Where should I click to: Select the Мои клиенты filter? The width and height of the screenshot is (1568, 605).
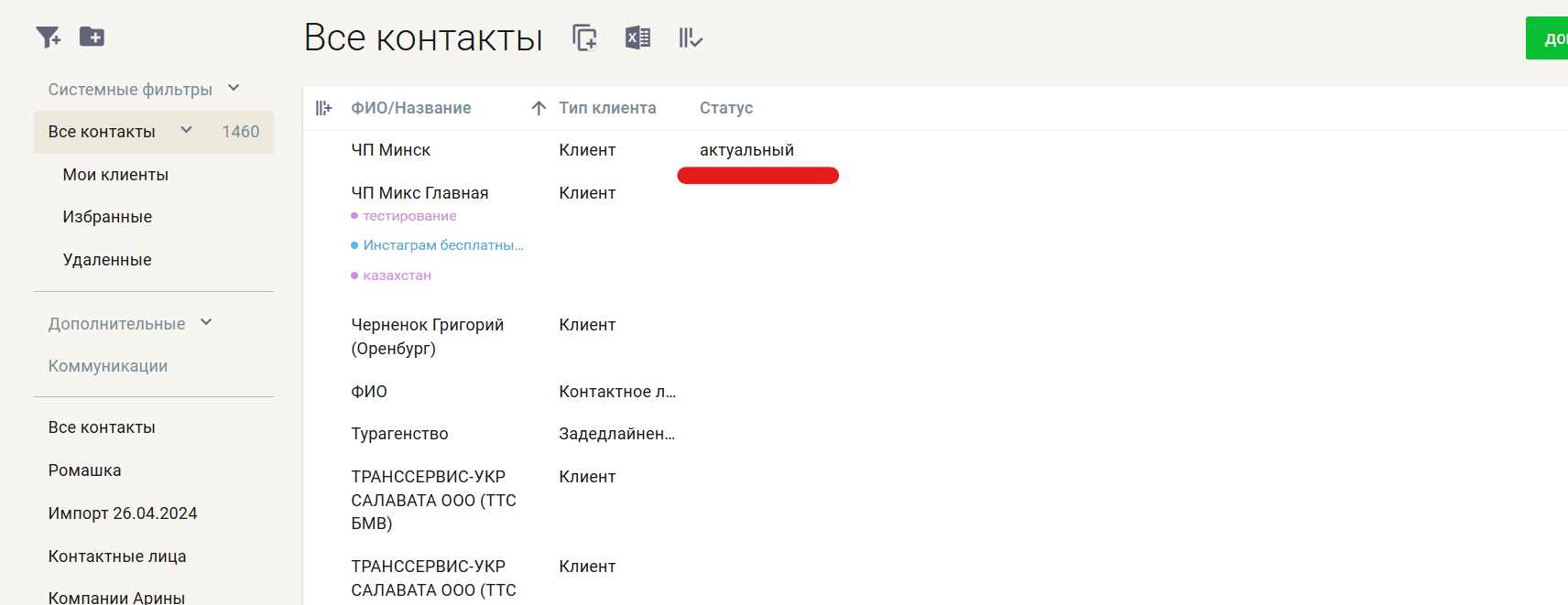pos(115,175)
